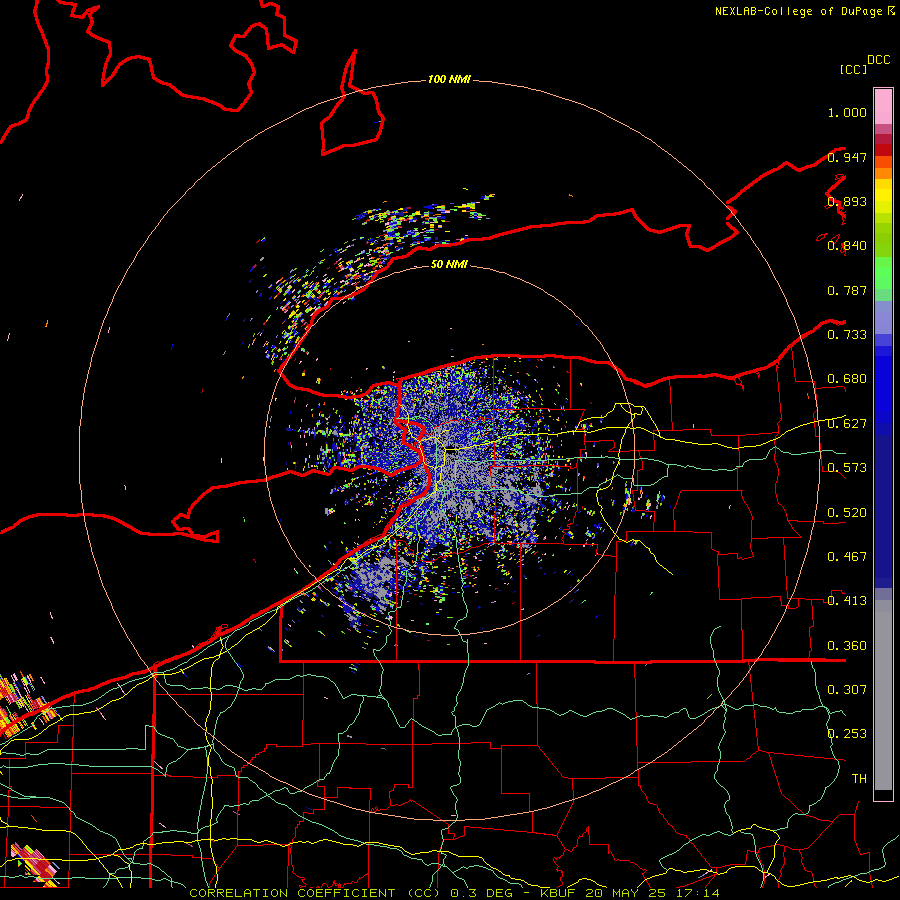The image size is (900, 900).
Task: Click the DCC product label above the scale
Action: (x=878, y=60)
